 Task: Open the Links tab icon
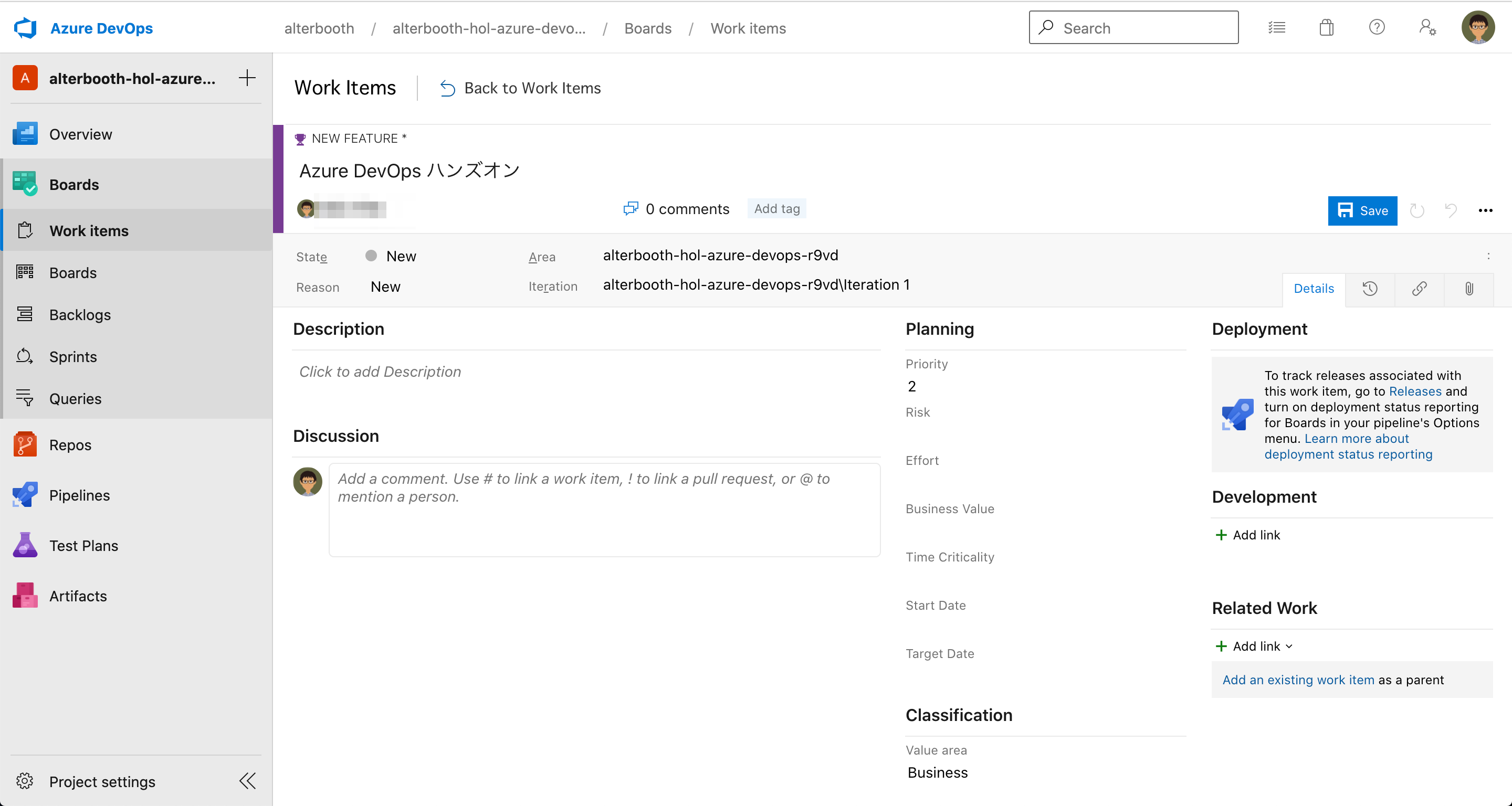[1419, 289]
